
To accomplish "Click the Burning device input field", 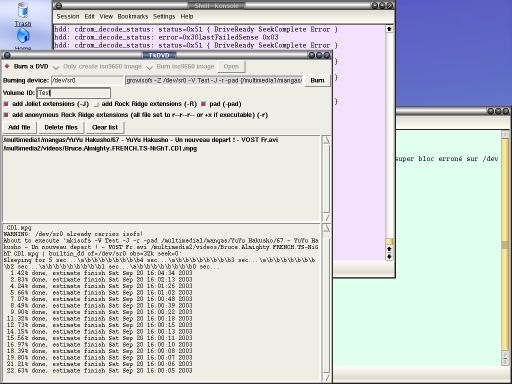I will point(87,80).
